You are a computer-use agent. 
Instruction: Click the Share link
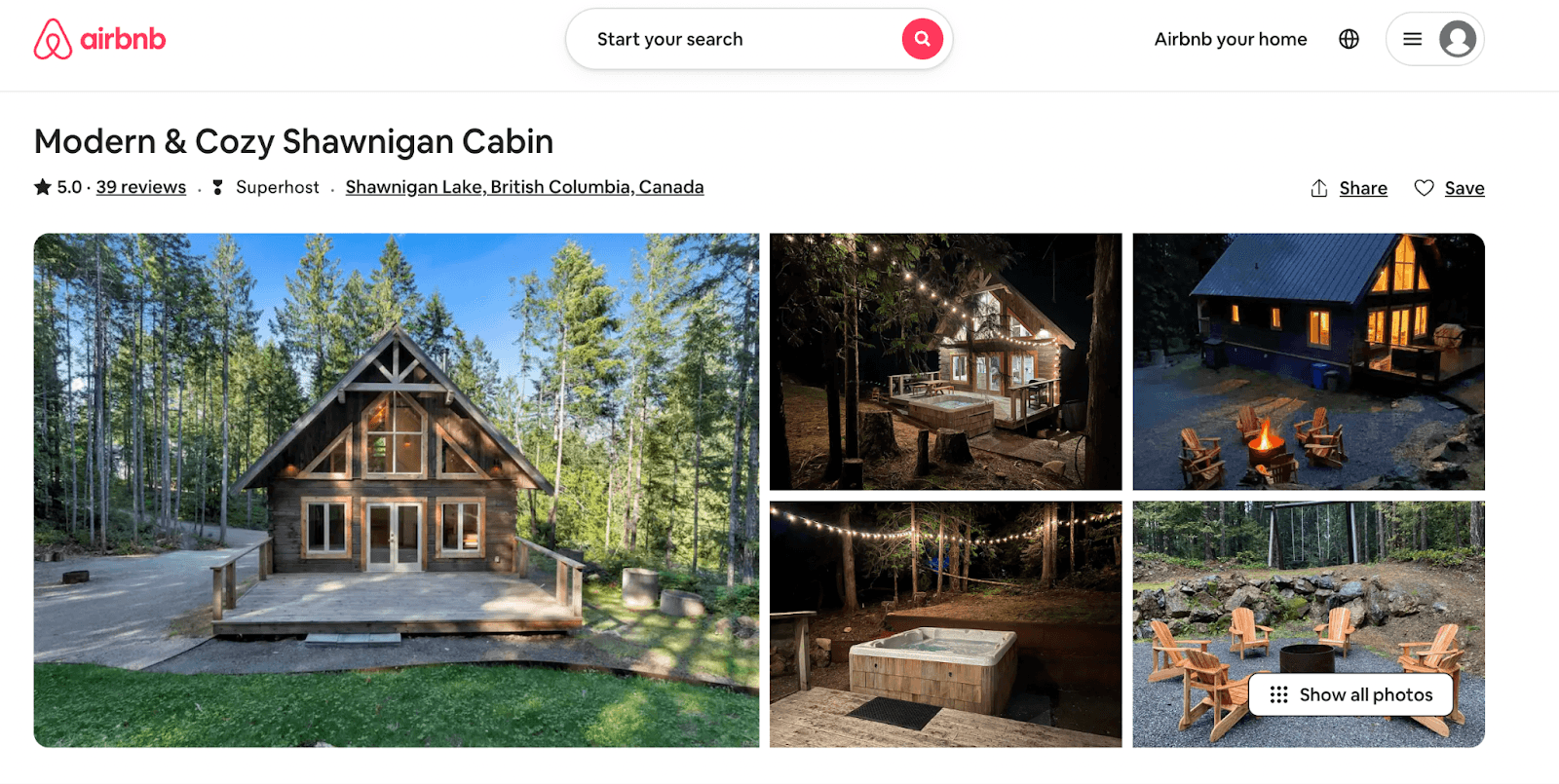1363,188
